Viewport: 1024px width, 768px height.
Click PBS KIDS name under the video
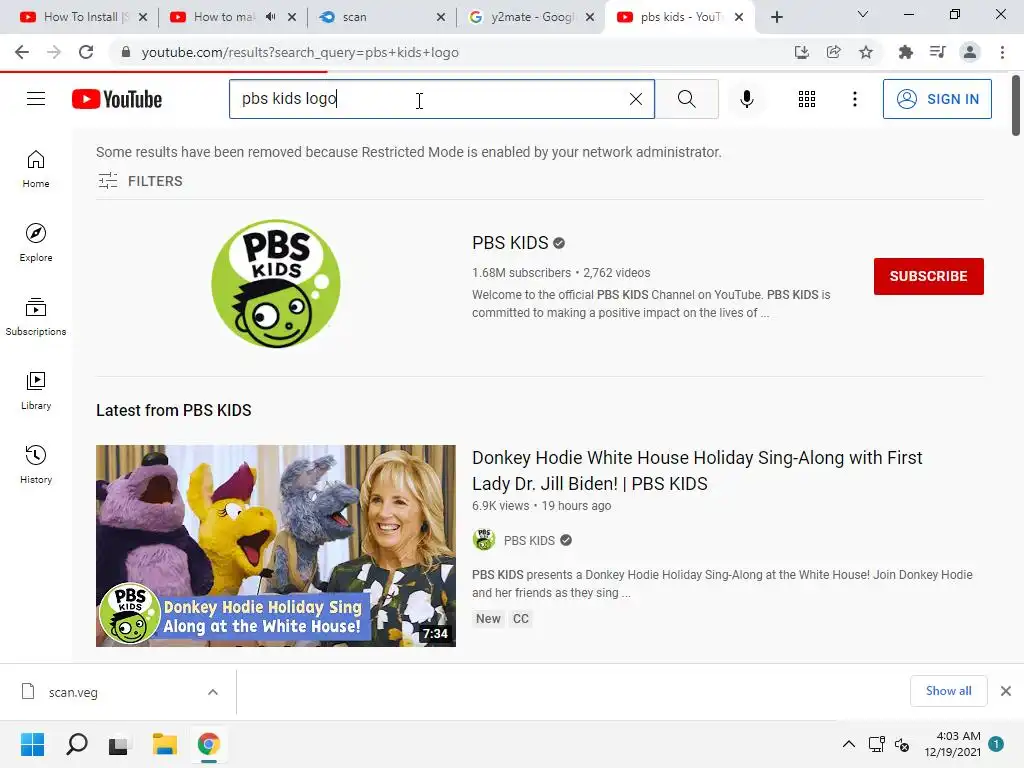(x=529, y=541)
